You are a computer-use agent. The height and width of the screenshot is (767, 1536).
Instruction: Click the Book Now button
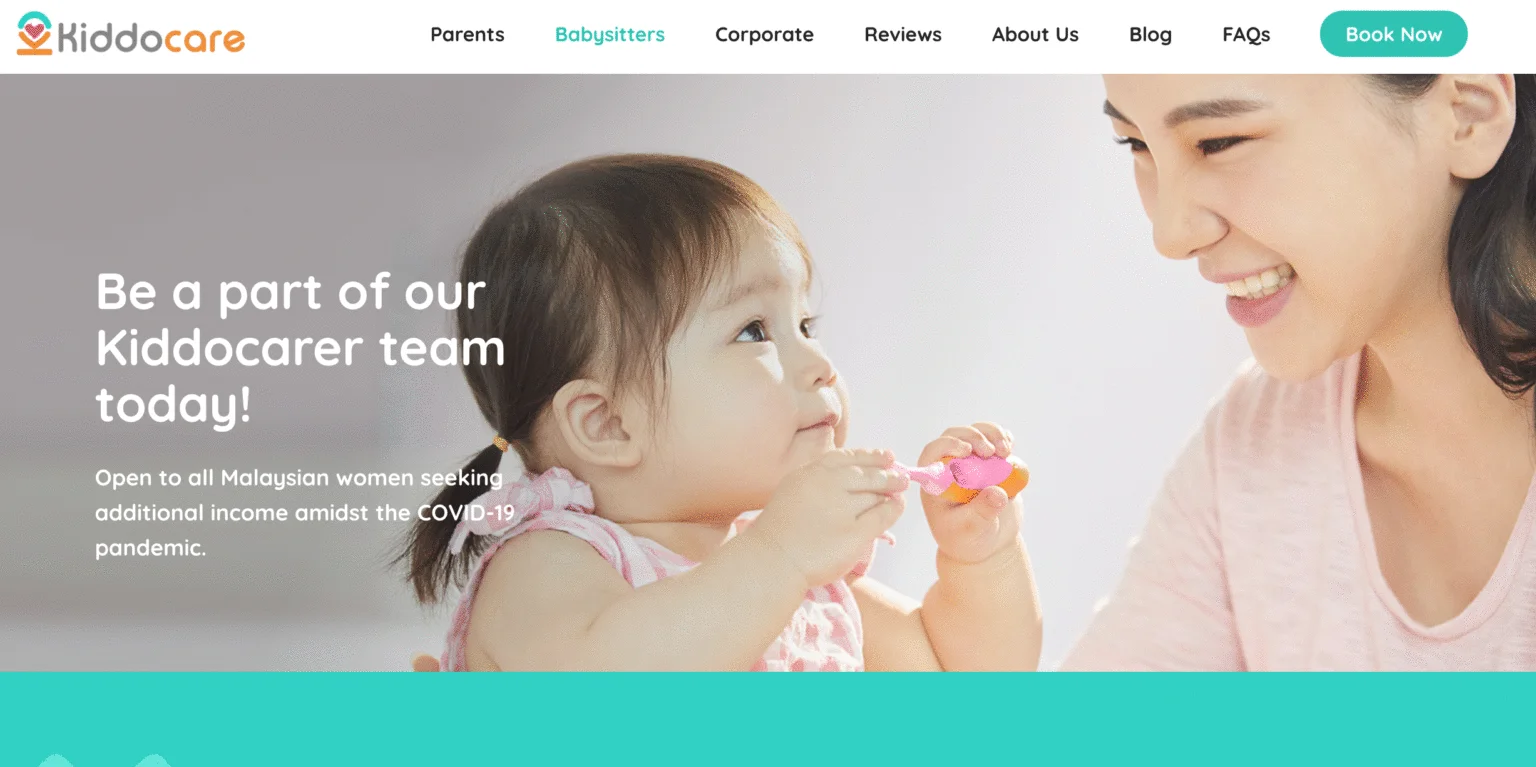tap(1394, 34)
